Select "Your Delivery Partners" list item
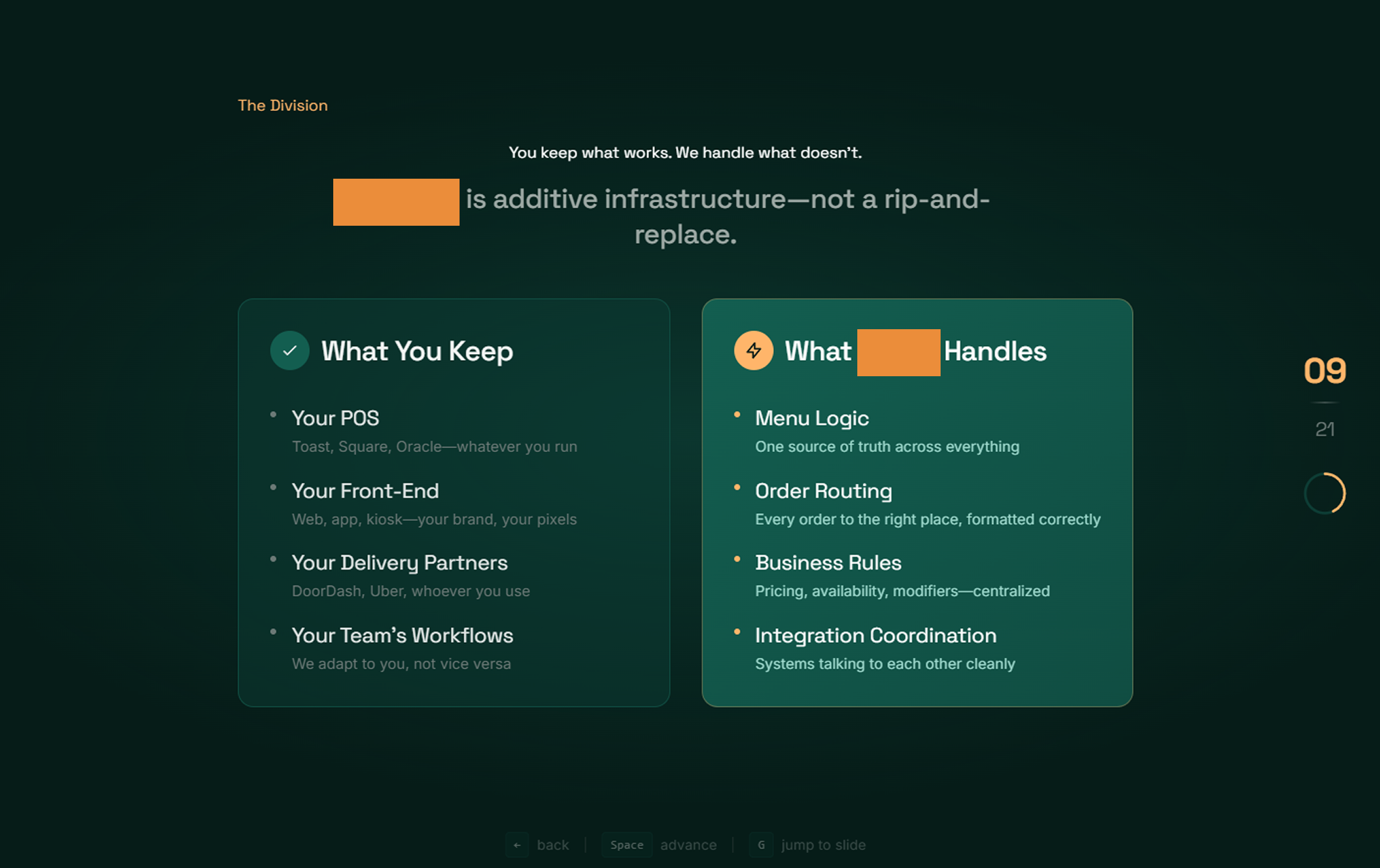Image resolution: width=1380 pixels, height=868 pixels. pyautogui.click(x=399, y=563)
